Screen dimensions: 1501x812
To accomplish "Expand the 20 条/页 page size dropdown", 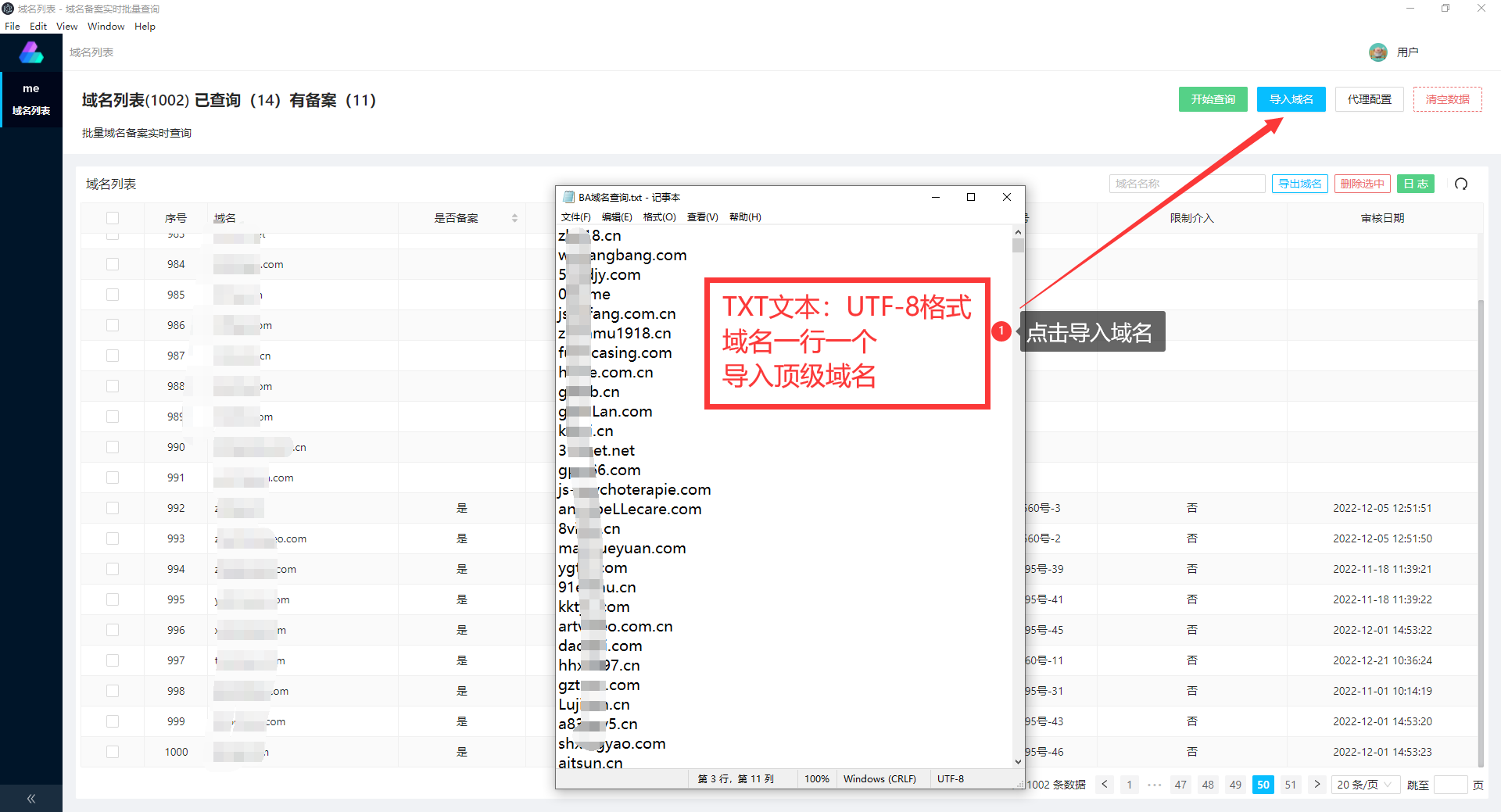I will point(1364,785).
